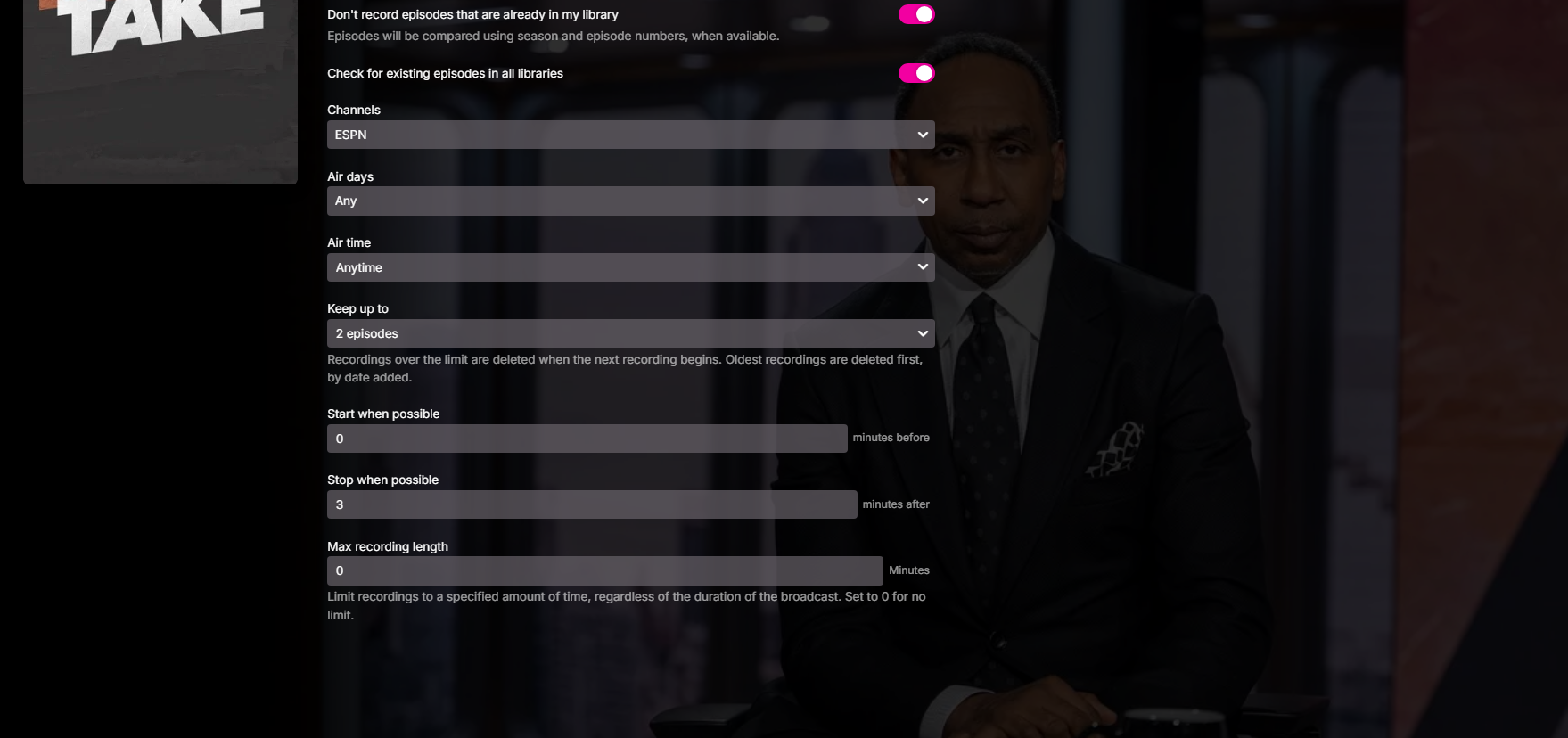Click the chevron arrow in the Air time field

[923, 267]
